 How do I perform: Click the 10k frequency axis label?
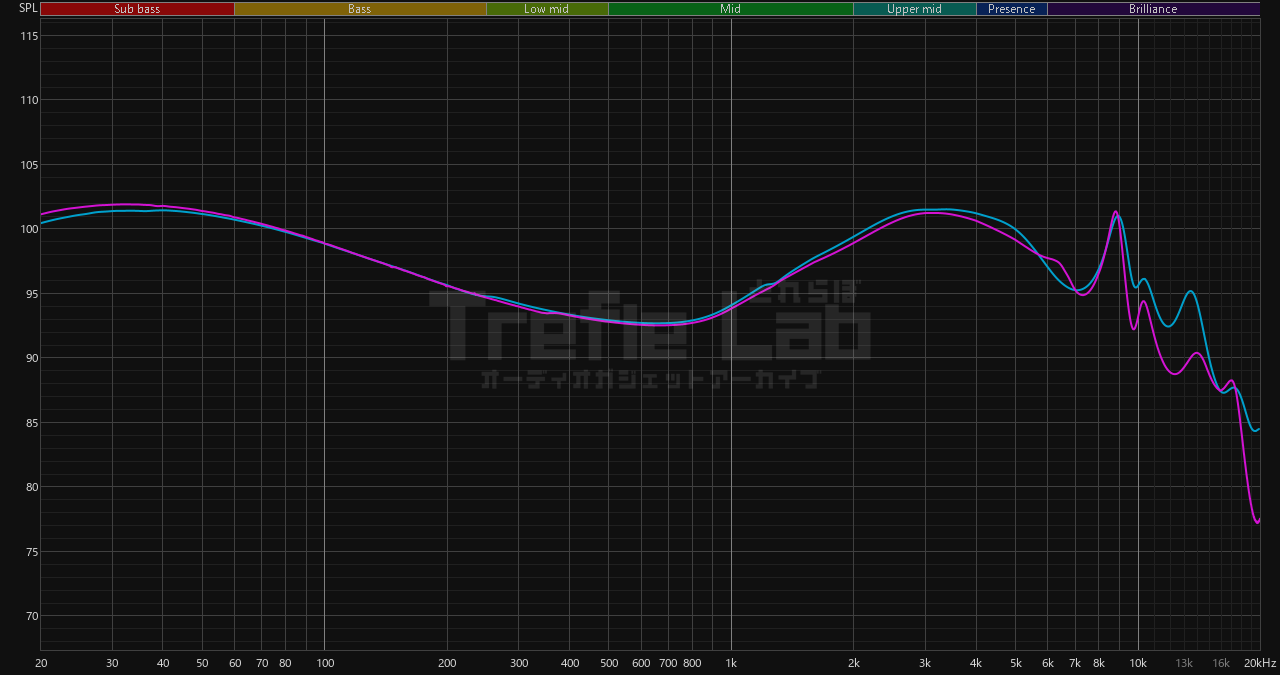1138,663
